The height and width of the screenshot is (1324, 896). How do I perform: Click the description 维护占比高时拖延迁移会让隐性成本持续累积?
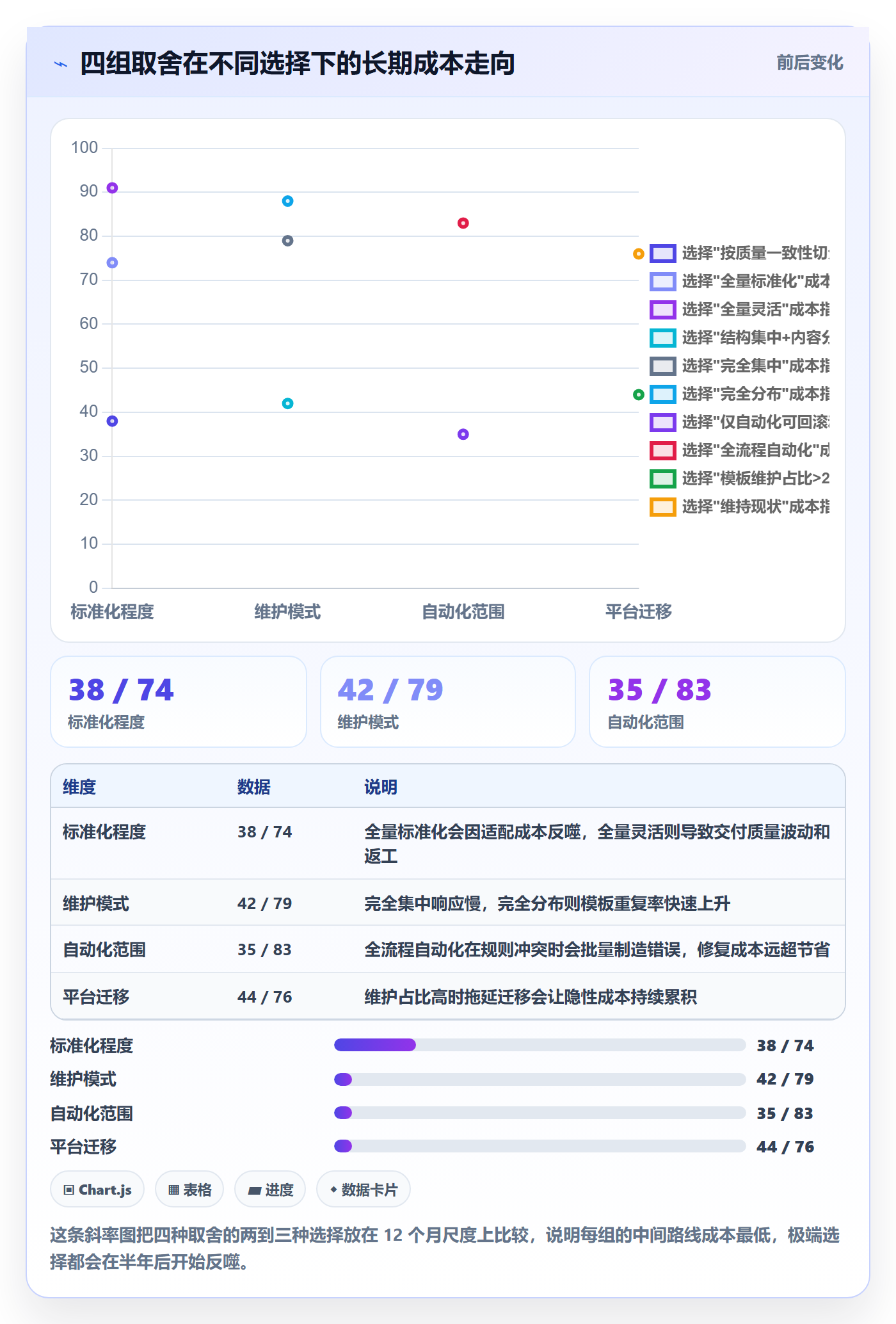tap(531, 997)
